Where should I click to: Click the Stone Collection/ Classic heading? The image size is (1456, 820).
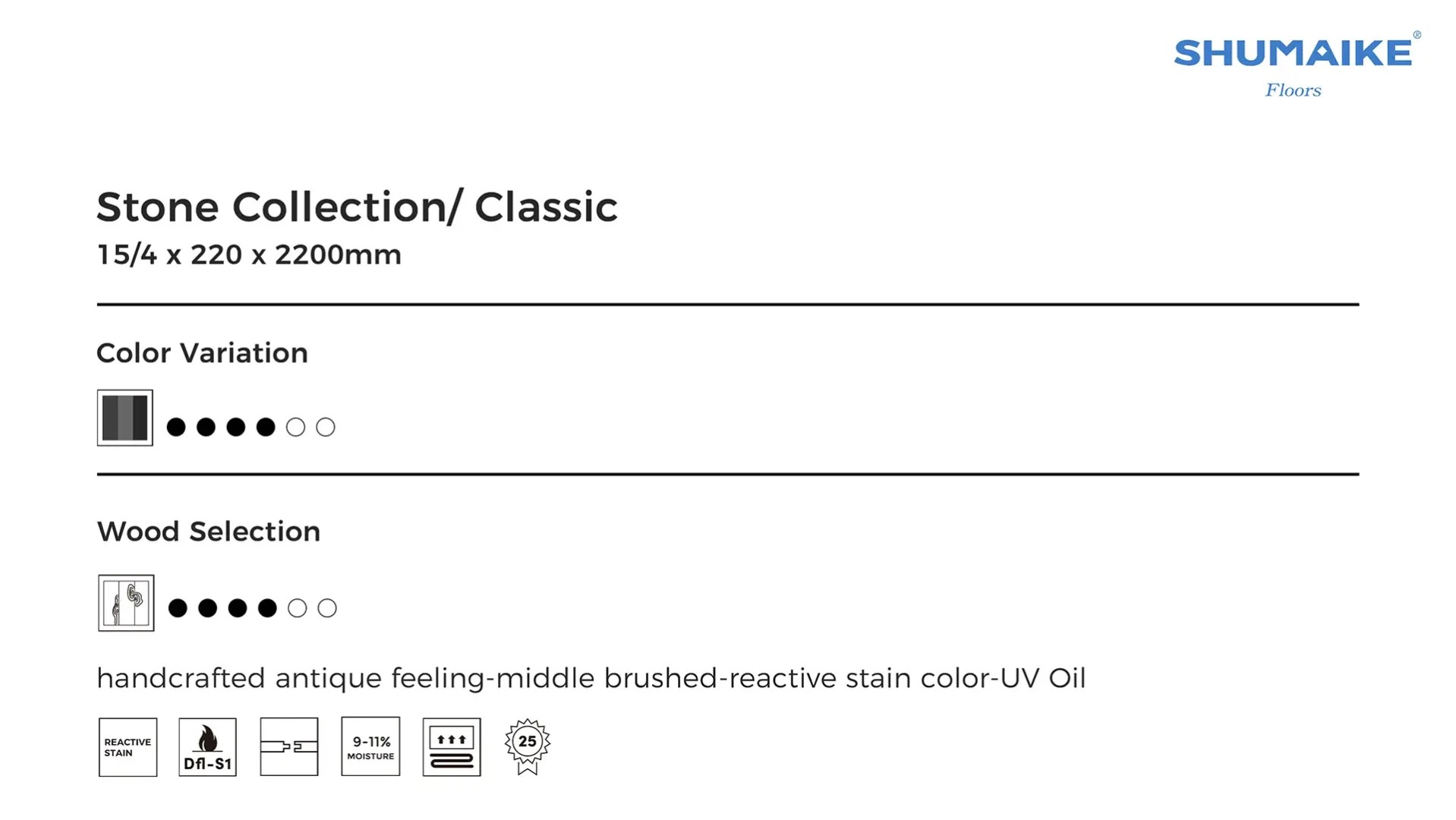(x=357, y=207)
